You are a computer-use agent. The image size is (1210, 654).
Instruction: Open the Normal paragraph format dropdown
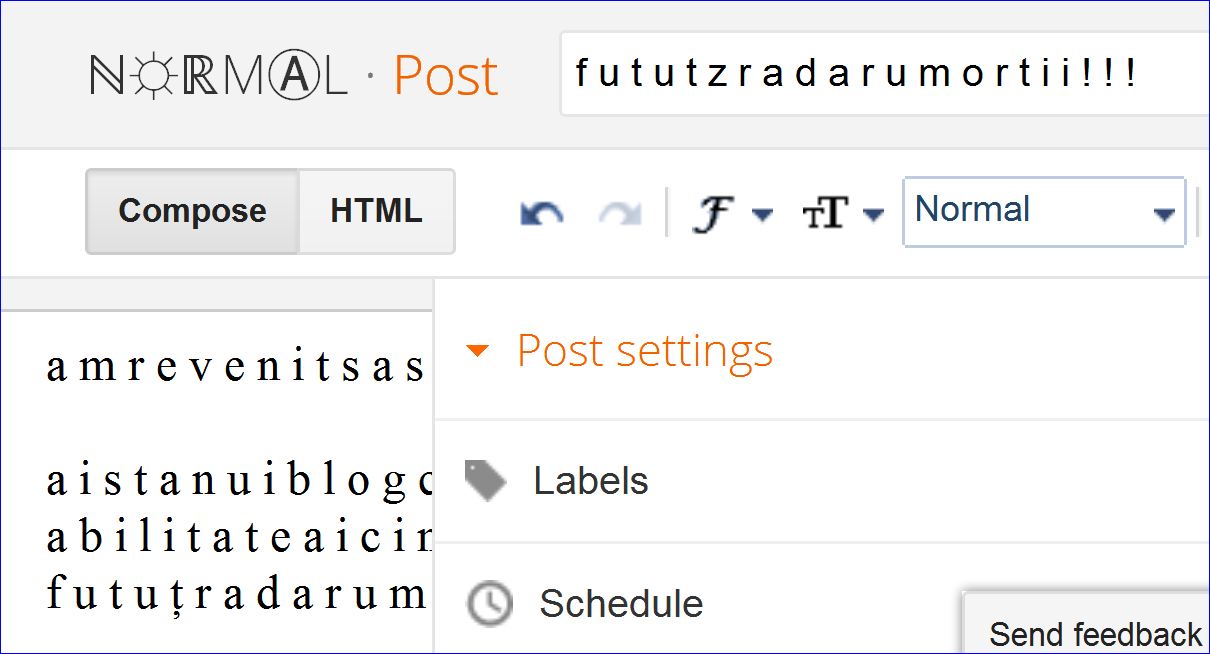point(1044,211)
